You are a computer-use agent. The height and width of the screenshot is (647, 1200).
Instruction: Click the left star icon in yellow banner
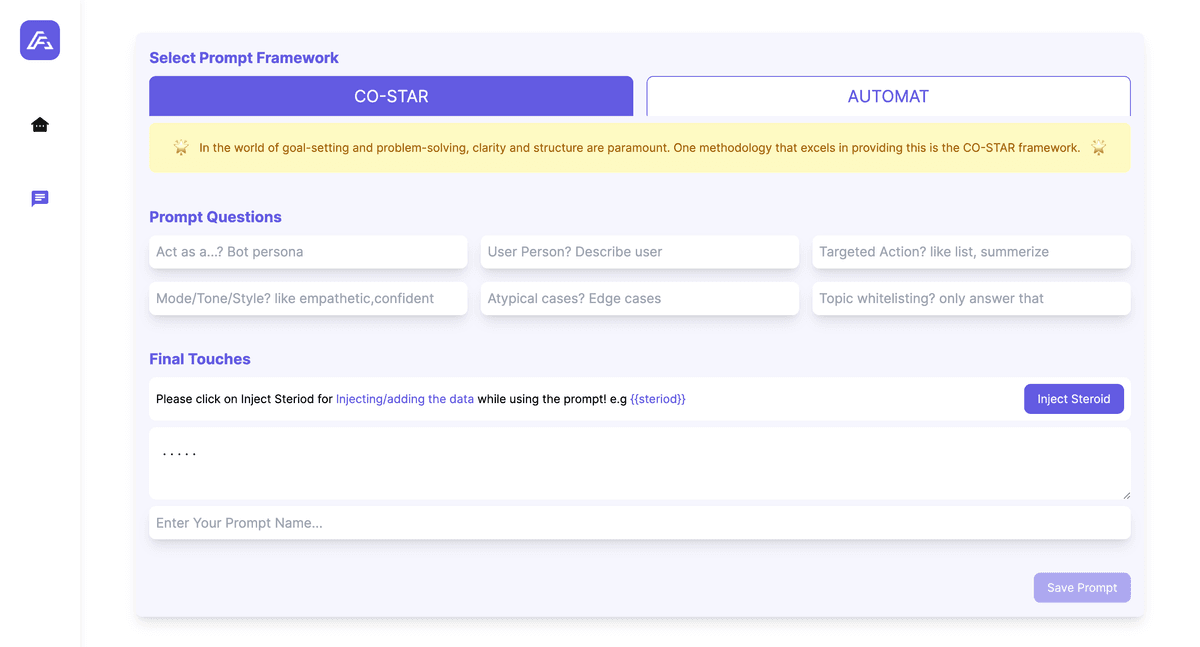181,148
